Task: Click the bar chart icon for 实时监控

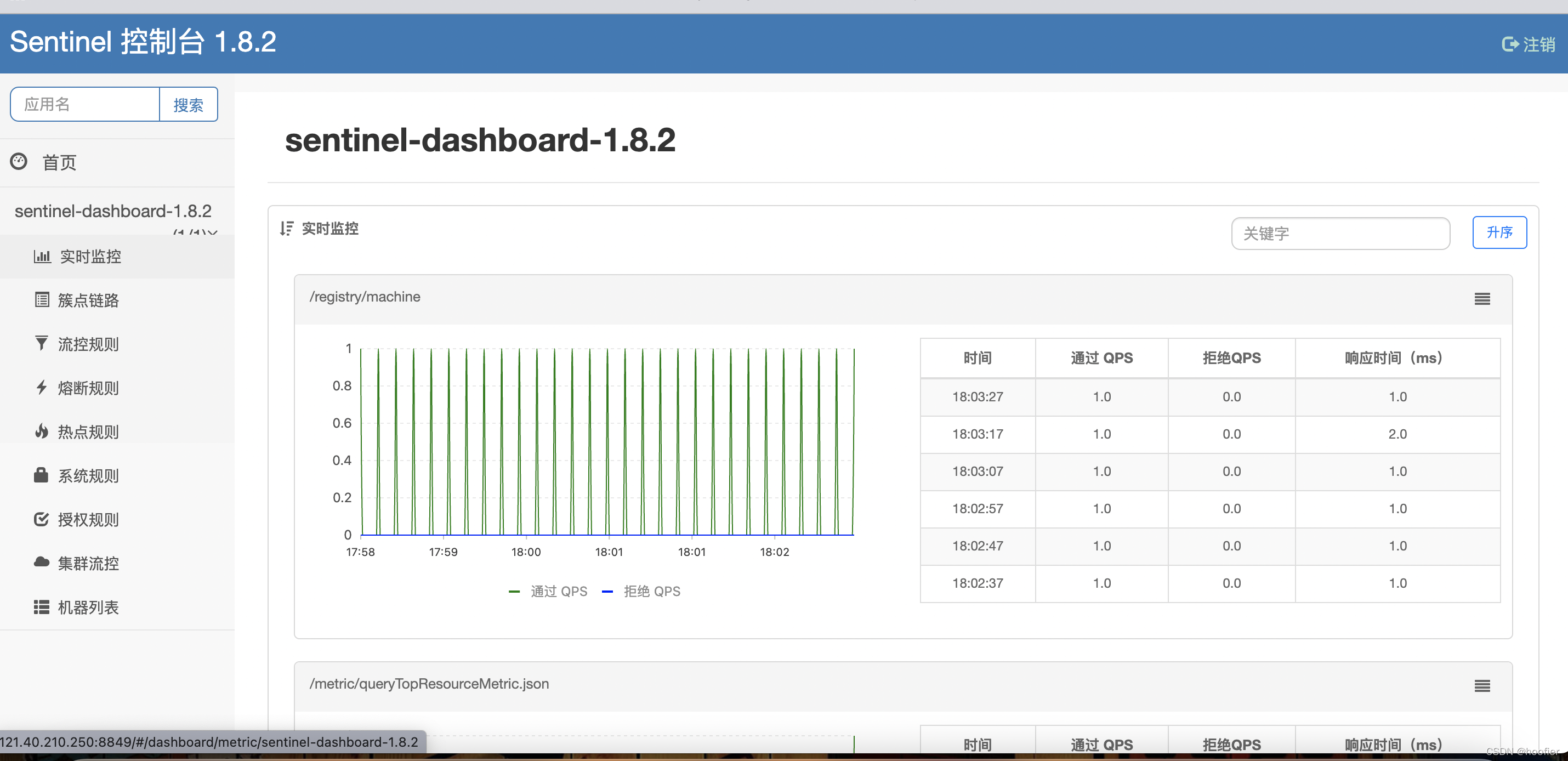Action: (41, 256)
